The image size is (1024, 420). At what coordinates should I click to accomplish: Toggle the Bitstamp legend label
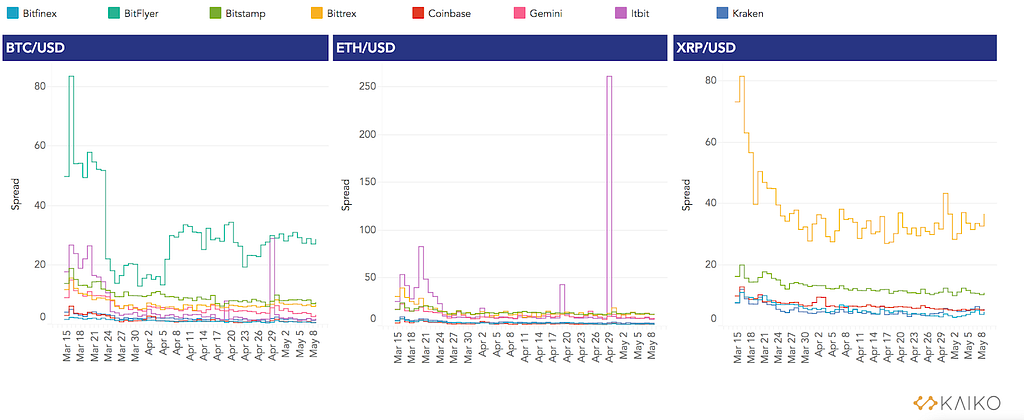(x=246, y=12)
